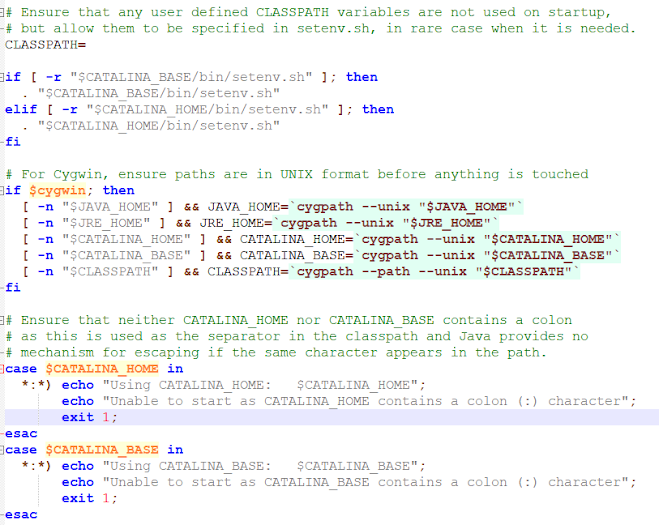Click the 'elif' keyword

coord(21,109)
